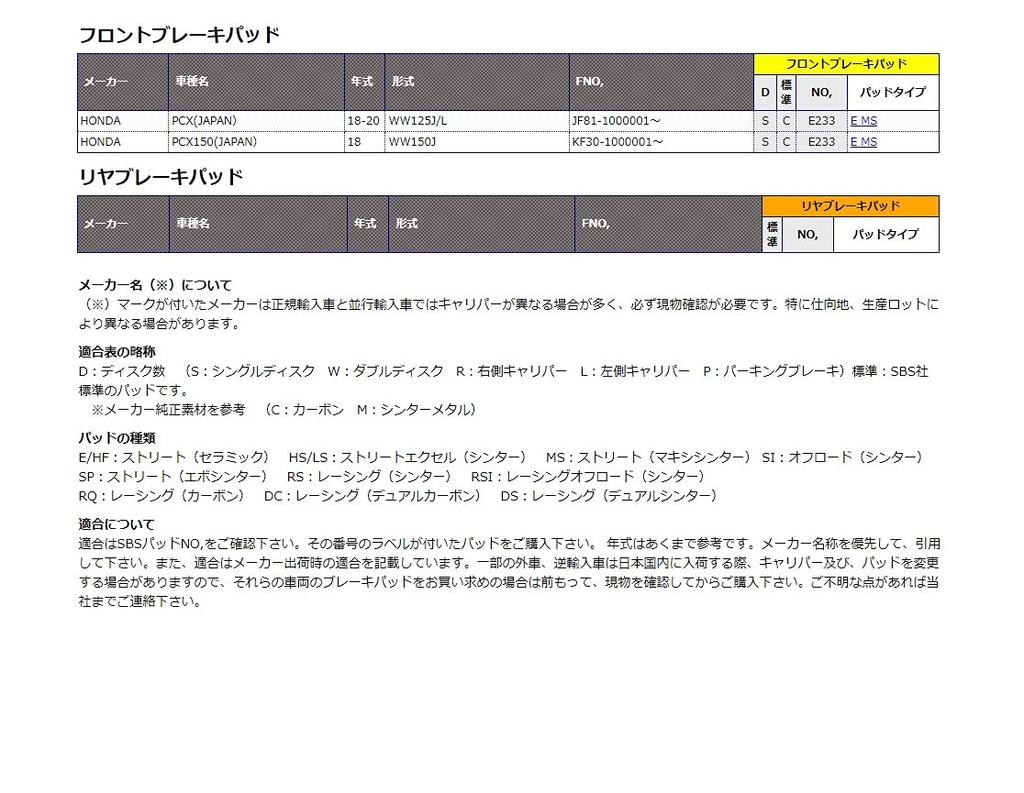The image size is (1024, 793).
Task: Select the PCX(JAPAN) model name cell
Action: coord(206,121)
